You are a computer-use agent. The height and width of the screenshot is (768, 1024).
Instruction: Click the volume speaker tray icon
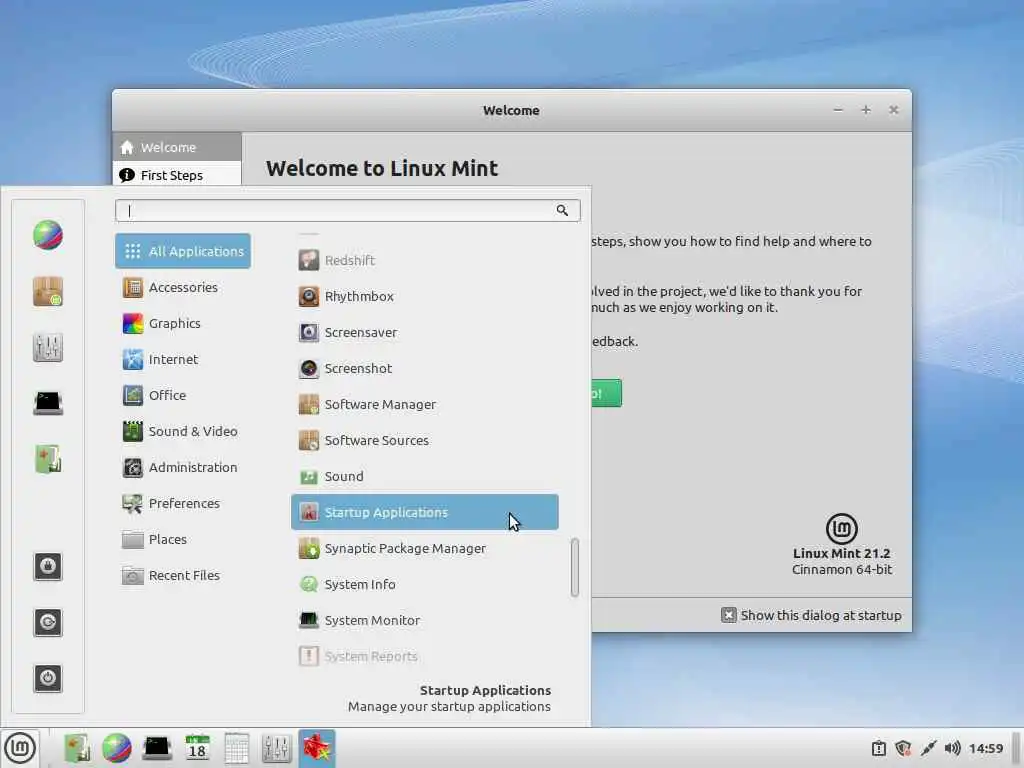pyautogui.click(x=952, y=748)
